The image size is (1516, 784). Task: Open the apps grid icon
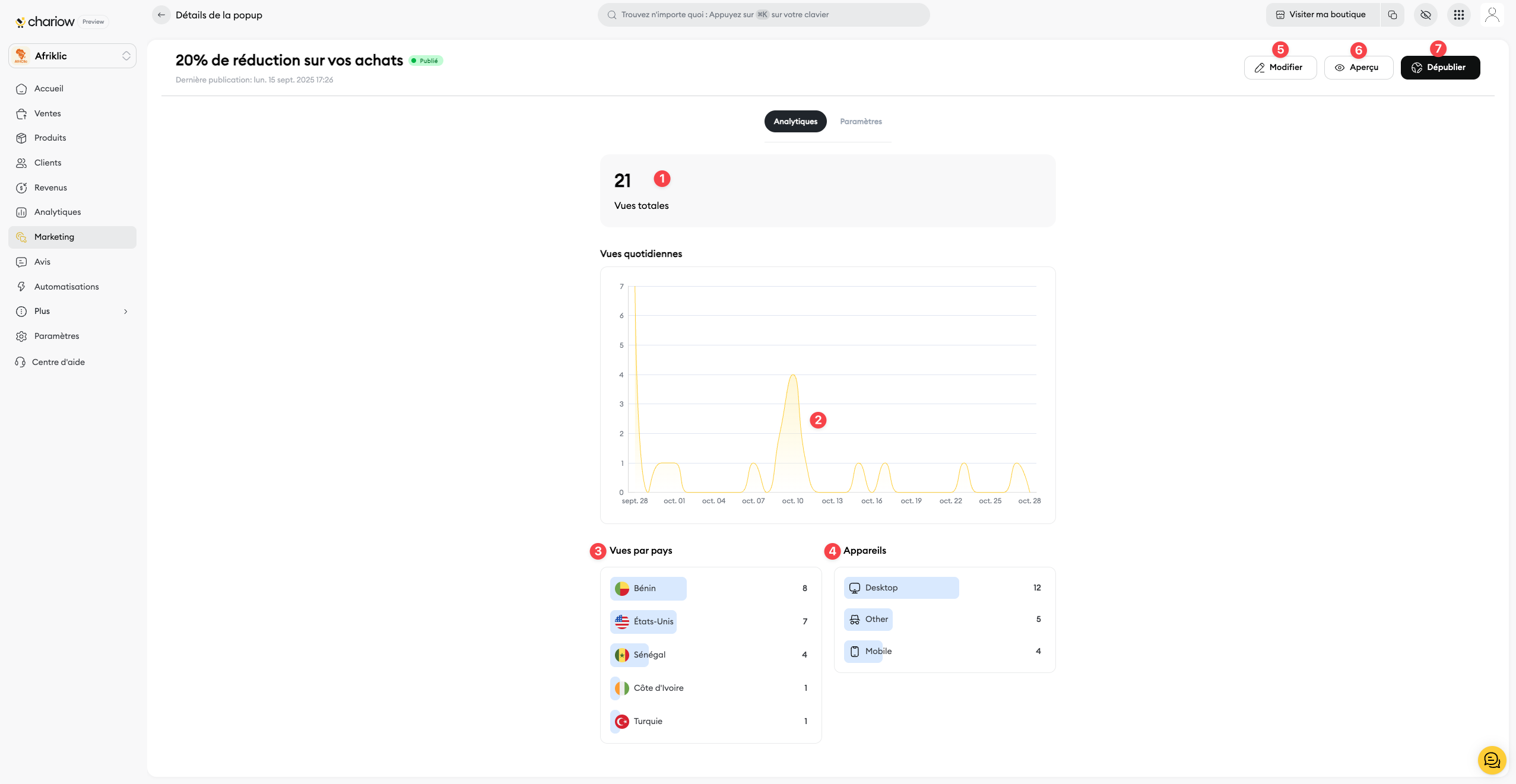[1459, 15]
